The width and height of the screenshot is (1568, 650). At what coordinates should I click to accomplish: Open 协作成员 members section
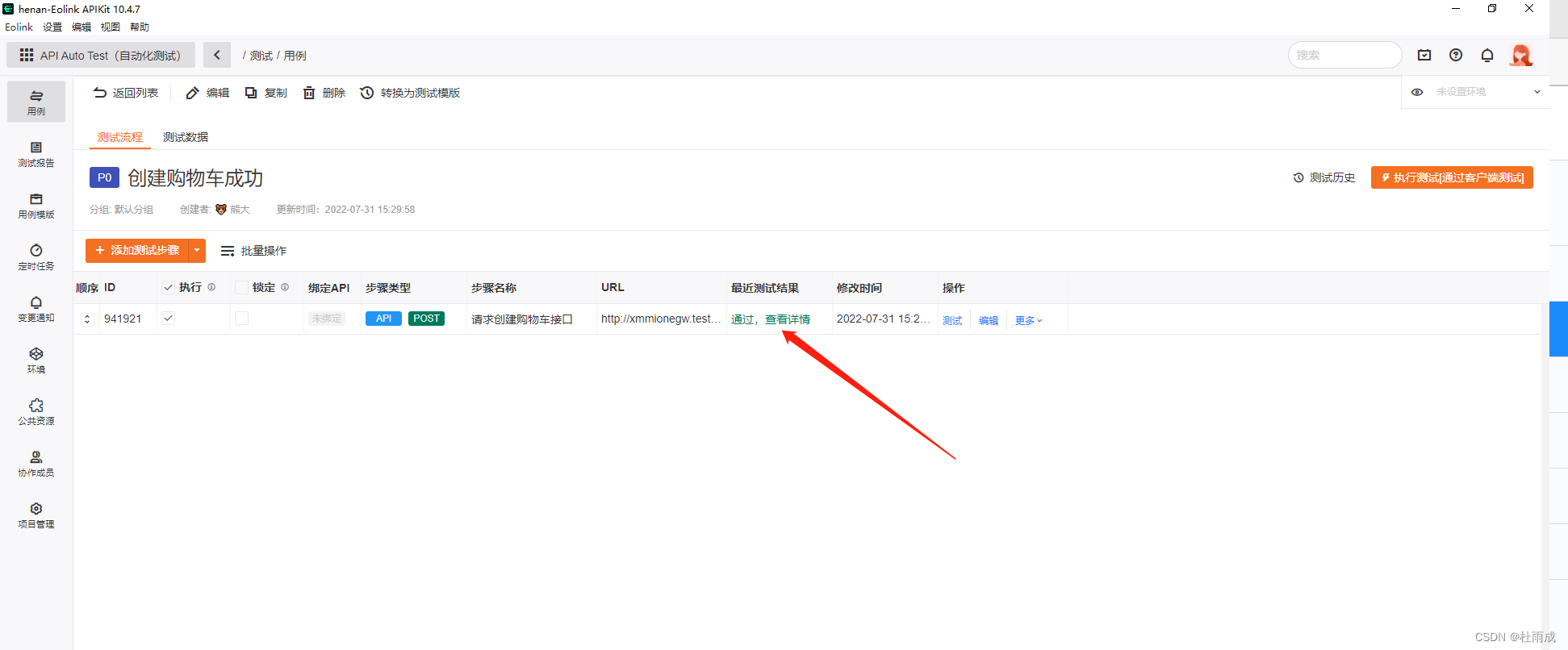(36, 464)
